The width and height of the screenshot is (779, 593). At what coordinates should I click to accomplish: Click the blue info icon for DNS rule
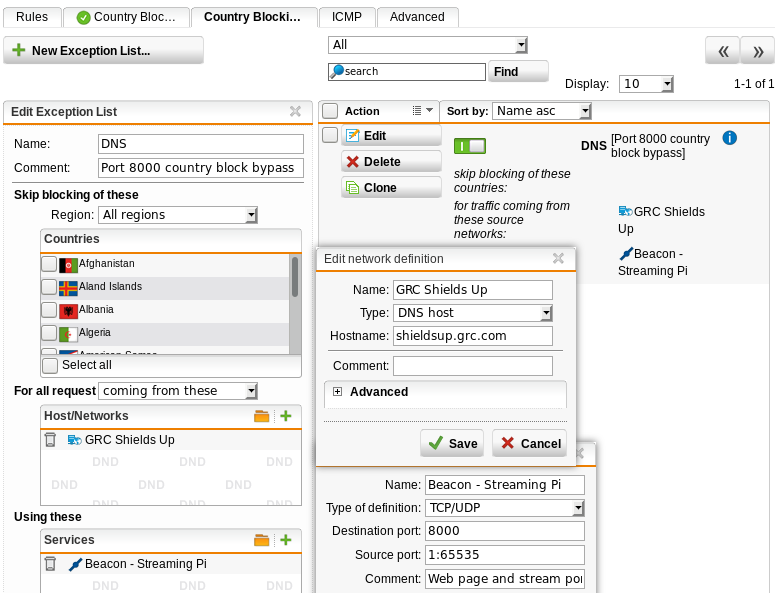729,138
